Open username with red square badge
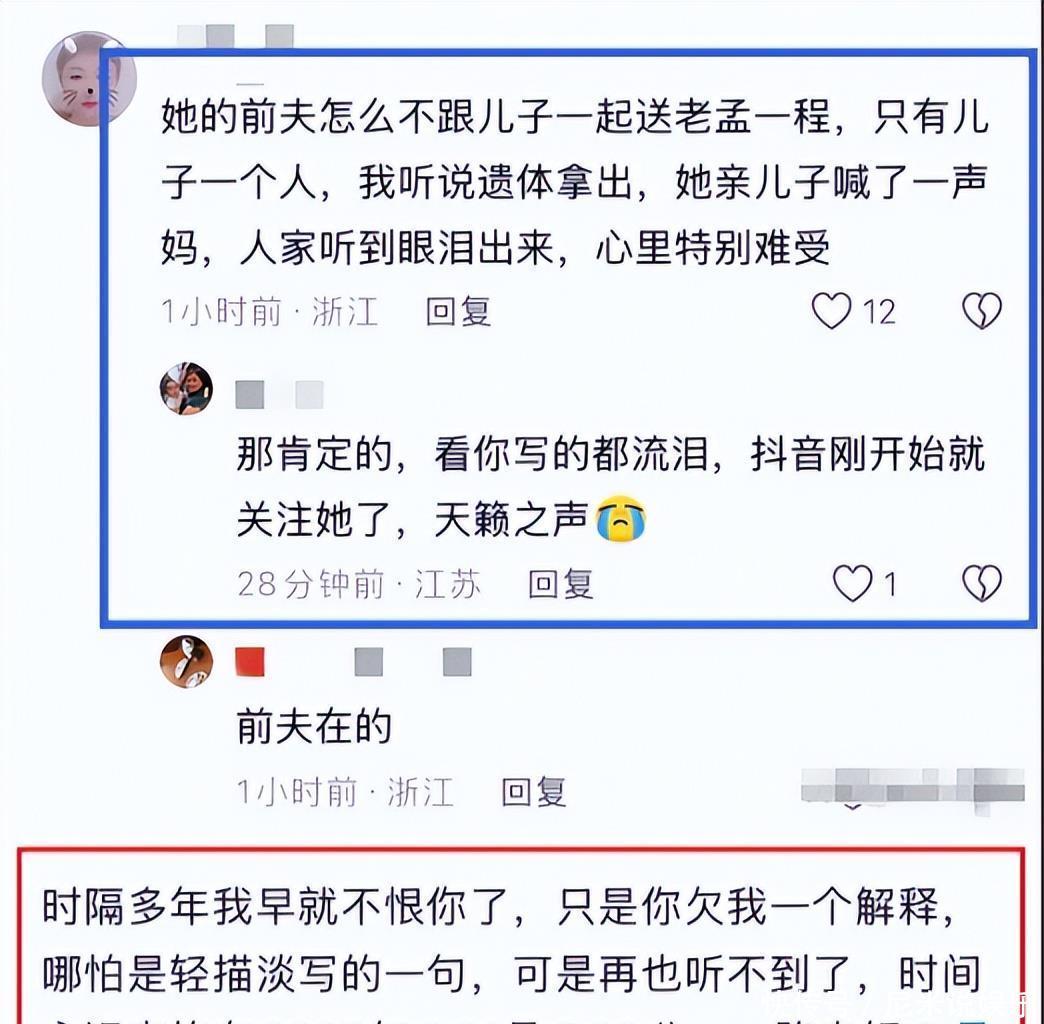1044x1024 pixels. click(354, 662)
